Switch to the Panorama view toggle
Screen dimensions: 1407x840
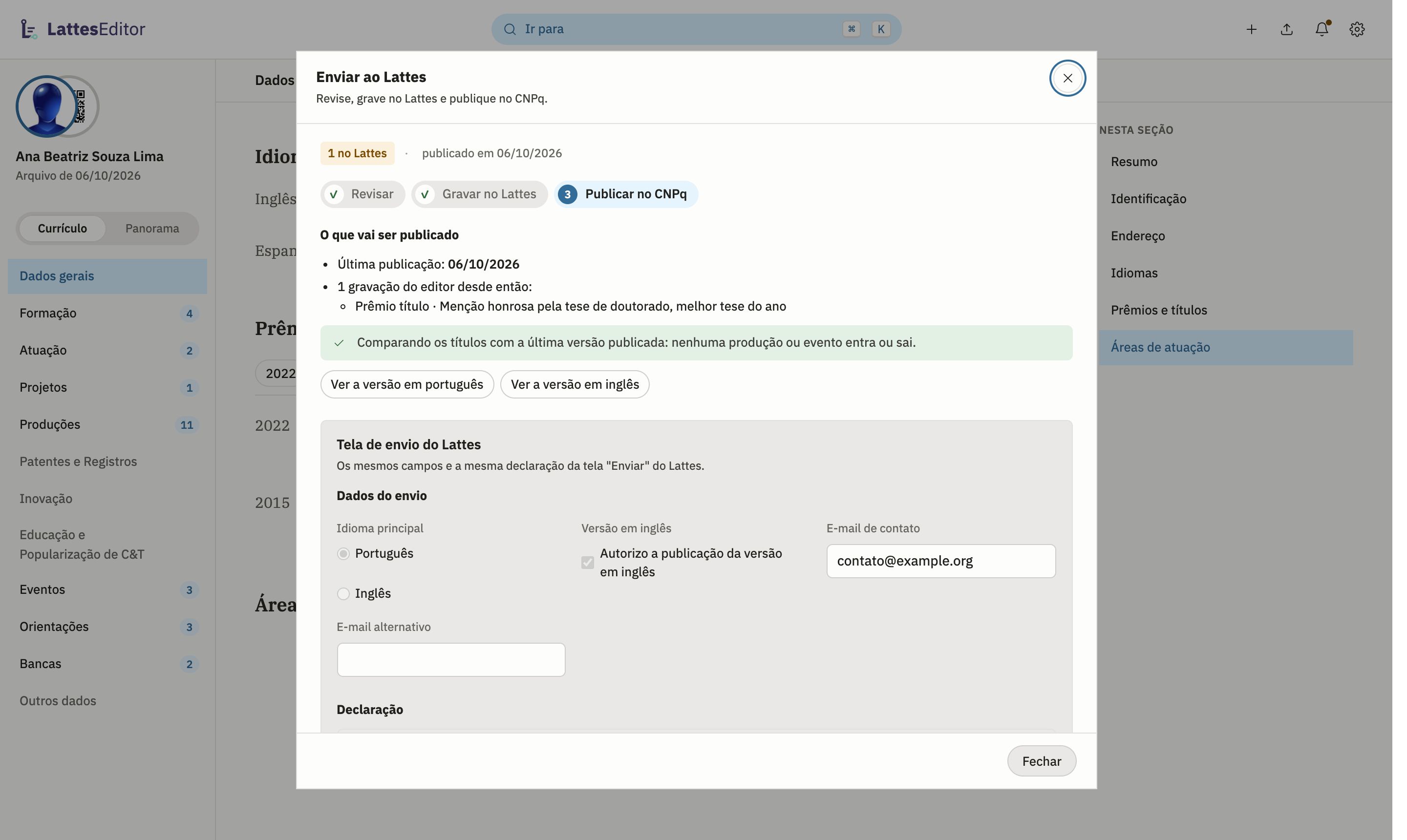(x=152, y=228)
